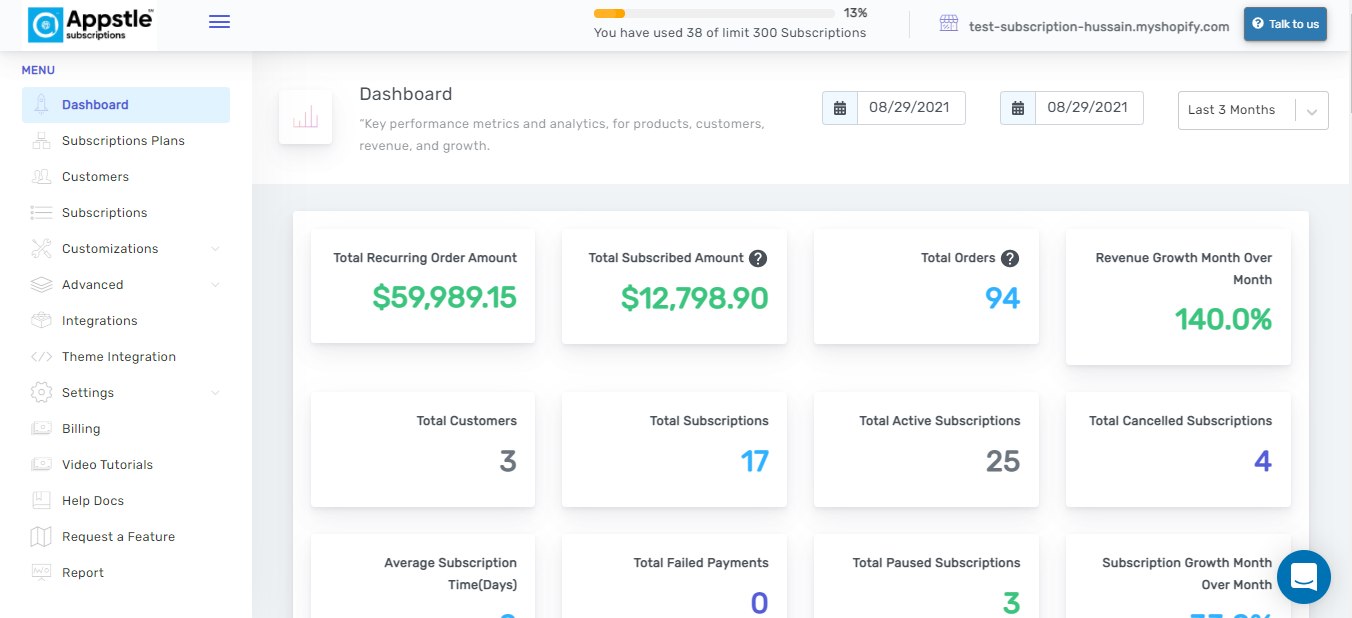Click the Subscriptions Plans sidebar icon
Screen dimensions: 1352x618
(x=41, y=141)
